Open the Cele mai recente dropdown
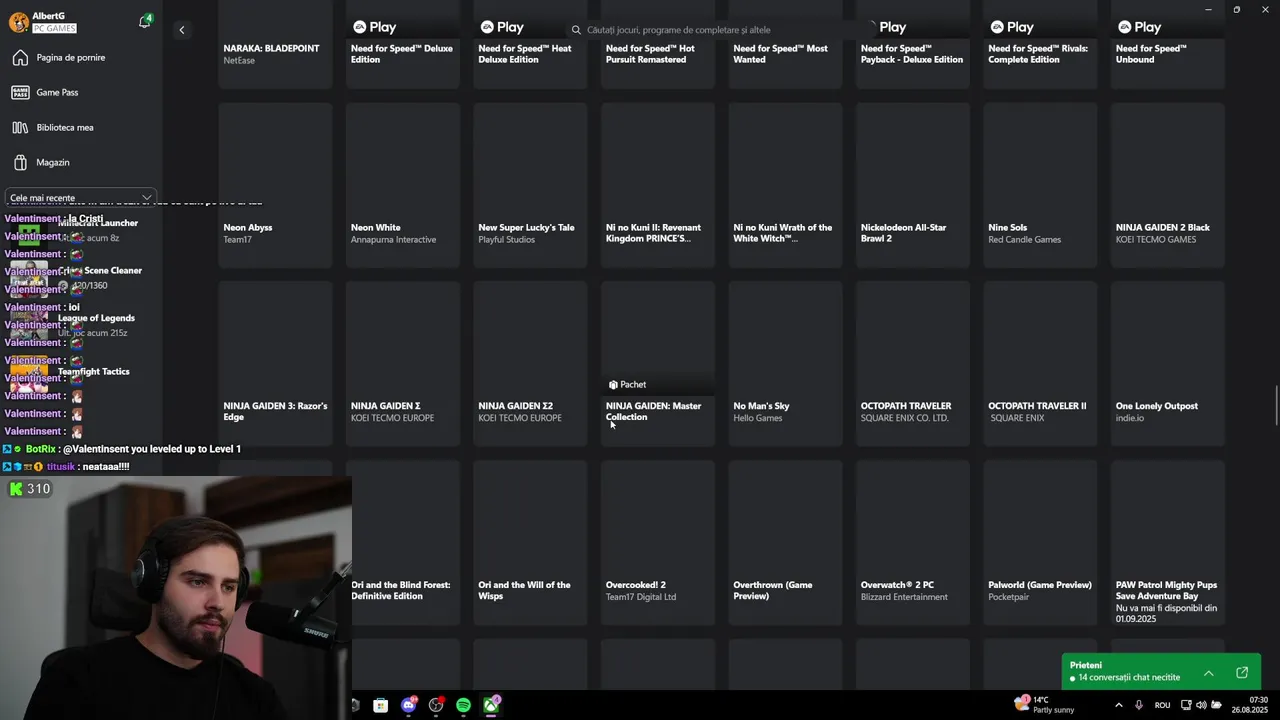 80,198
